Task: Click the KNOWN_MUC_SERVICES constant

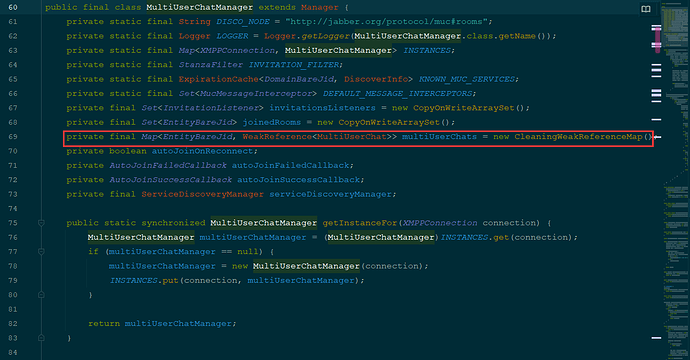Action: [466, 79]
